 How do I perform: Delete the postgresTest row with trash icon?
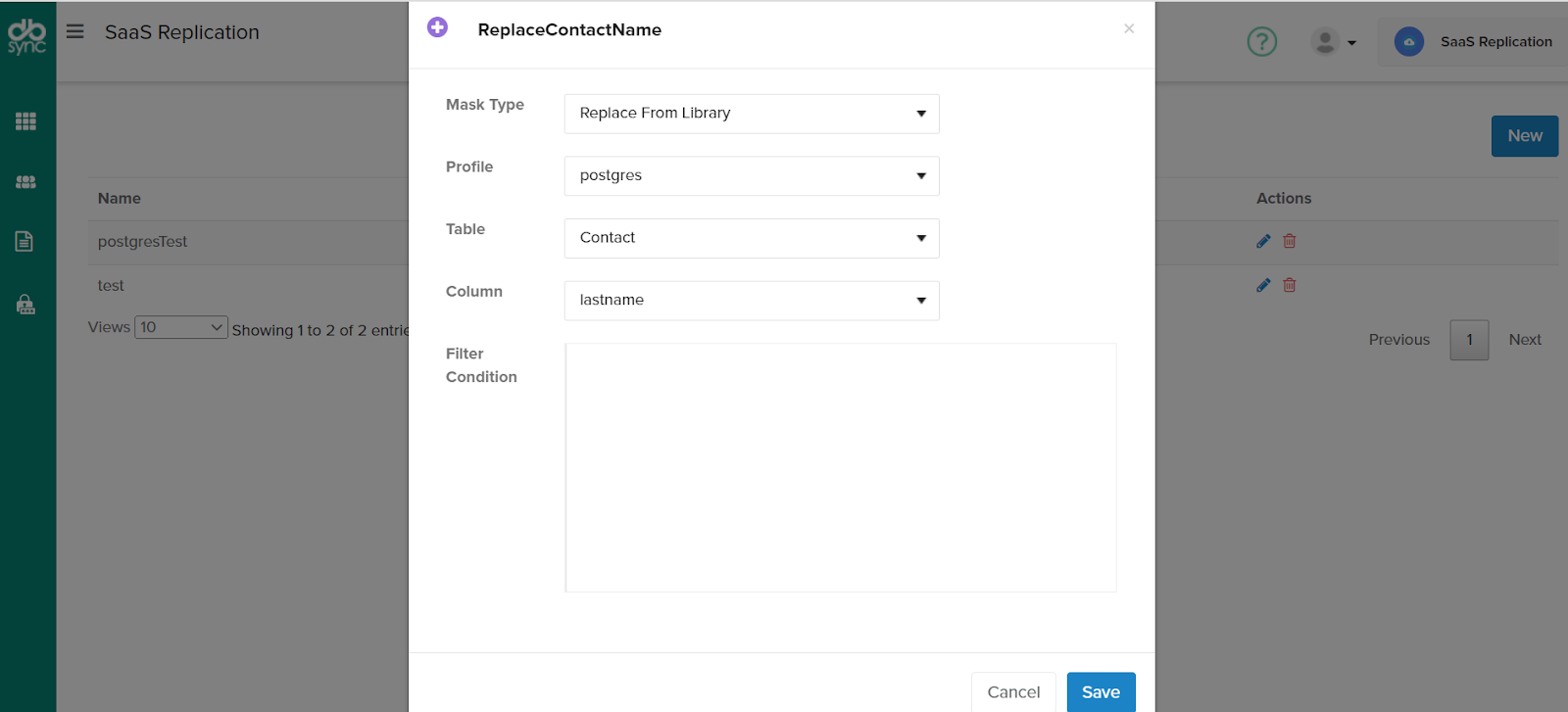[1290, 241]
